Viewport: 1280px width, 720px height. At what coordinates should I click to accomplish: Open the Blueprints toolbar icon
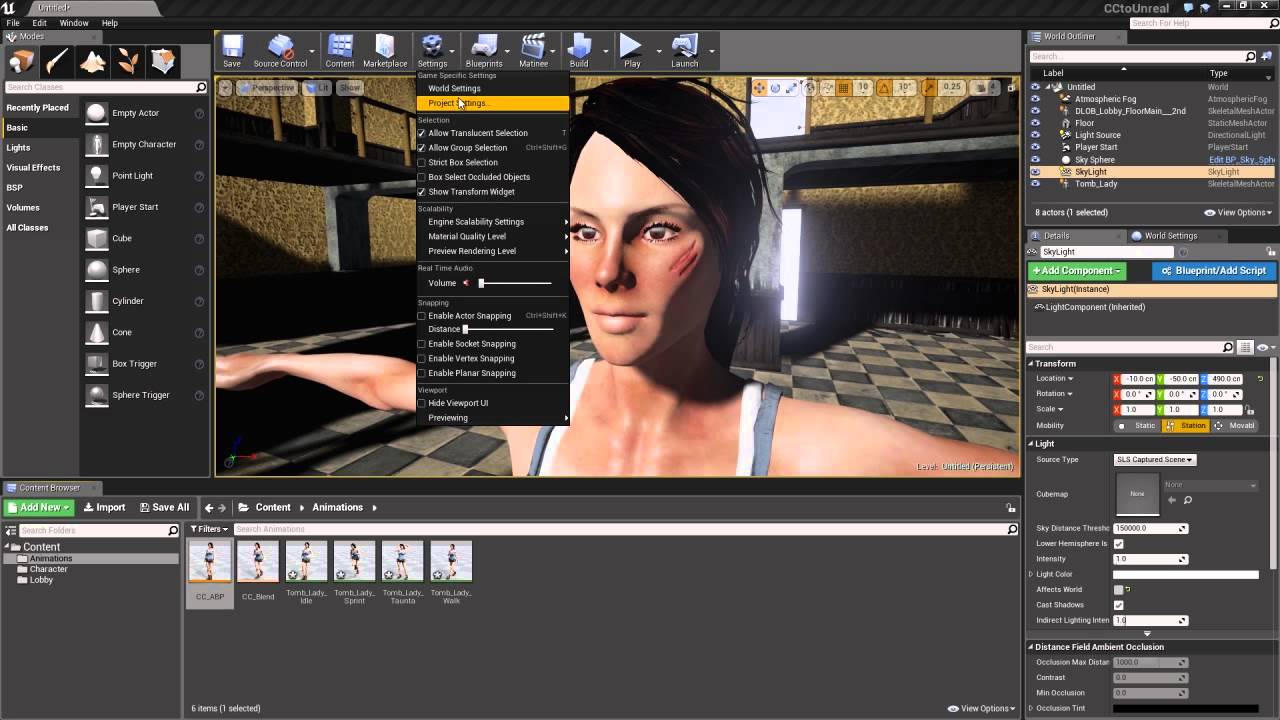[x=484, y=51]
